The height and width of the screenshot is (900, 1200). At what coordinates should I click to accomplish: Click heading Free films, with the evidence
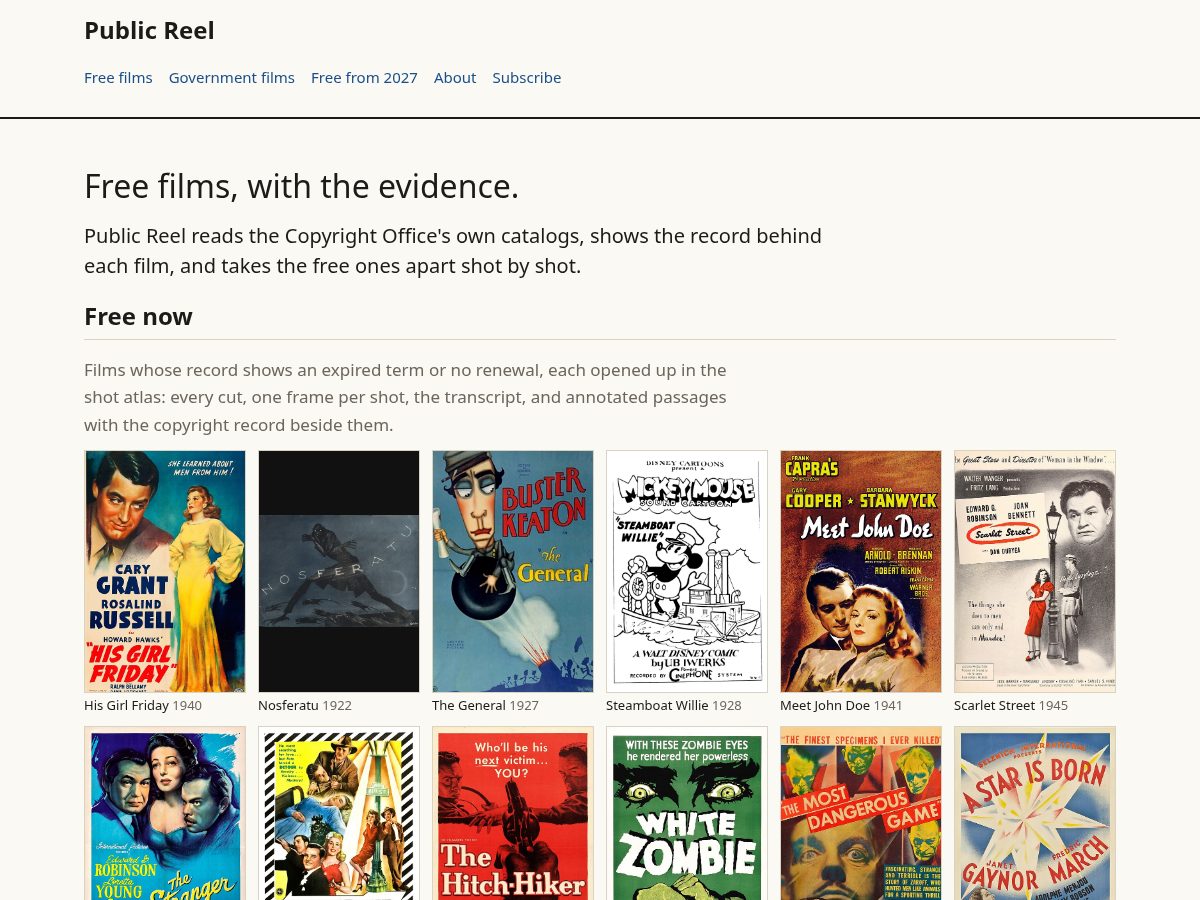[302, 187]
